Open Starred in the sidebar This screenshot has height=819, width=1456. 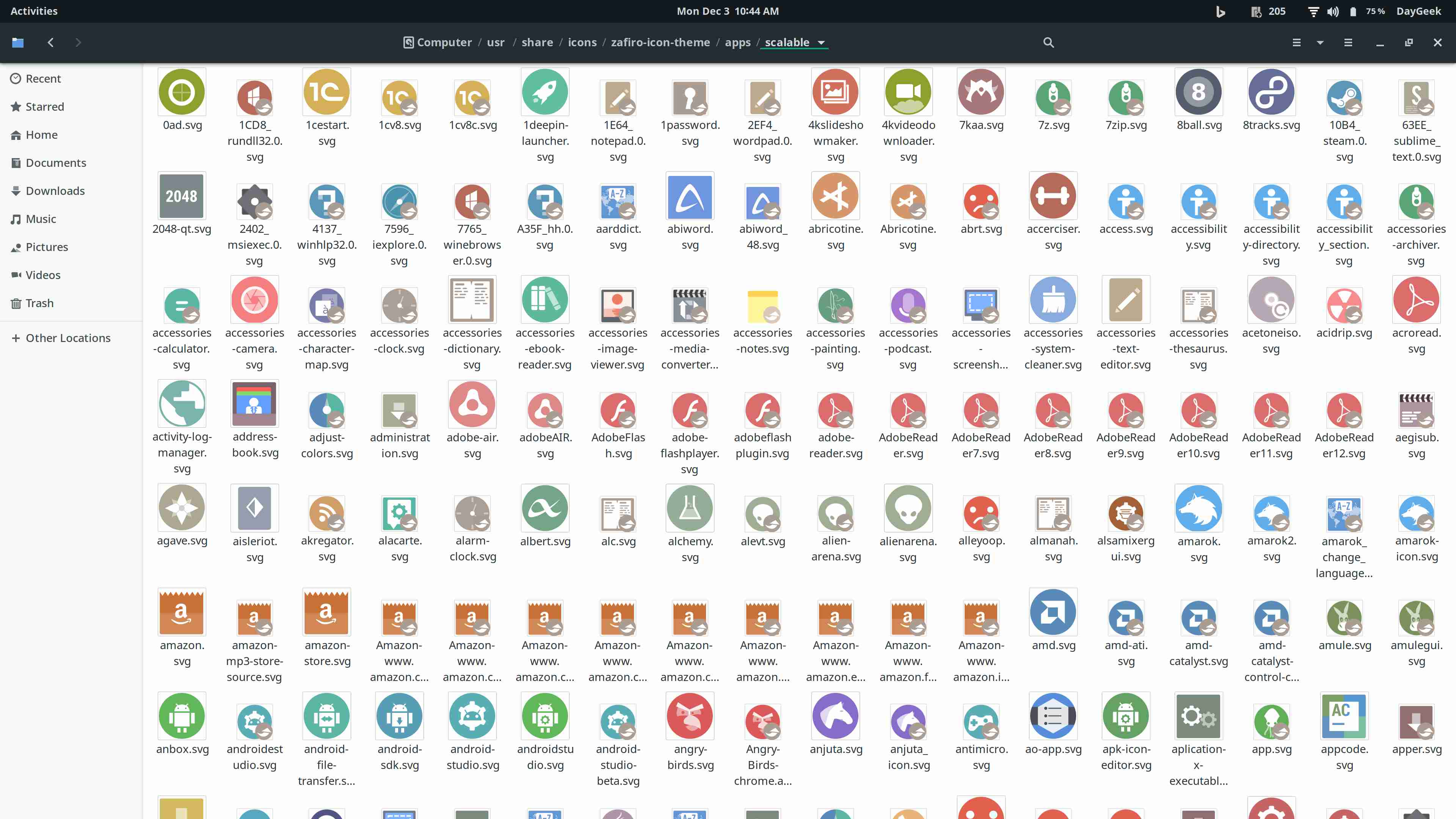point(71,107)
